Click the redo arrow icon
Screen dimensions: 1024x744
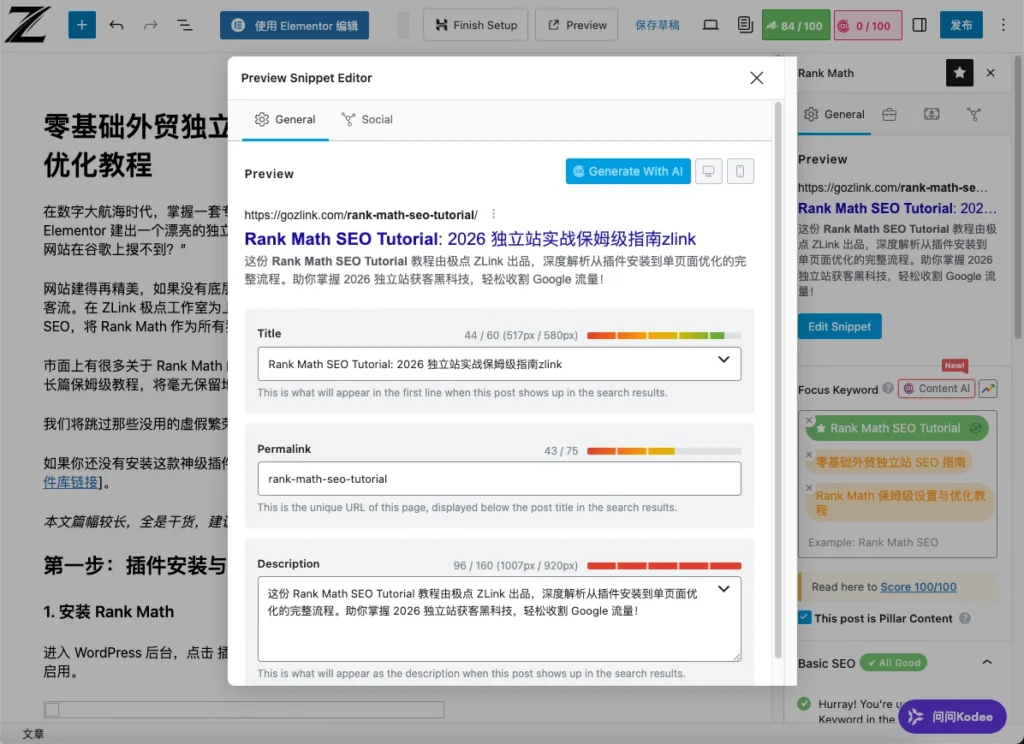151,25
